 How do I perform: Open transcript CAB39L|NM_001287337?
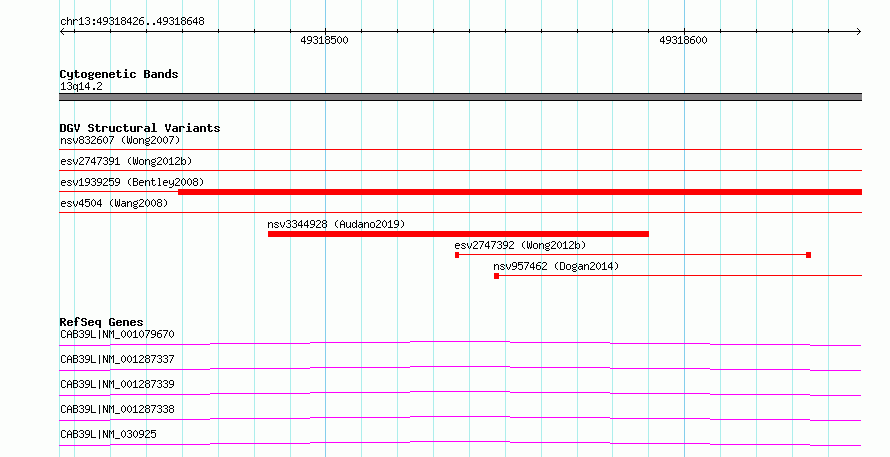(x=117, y=359)
